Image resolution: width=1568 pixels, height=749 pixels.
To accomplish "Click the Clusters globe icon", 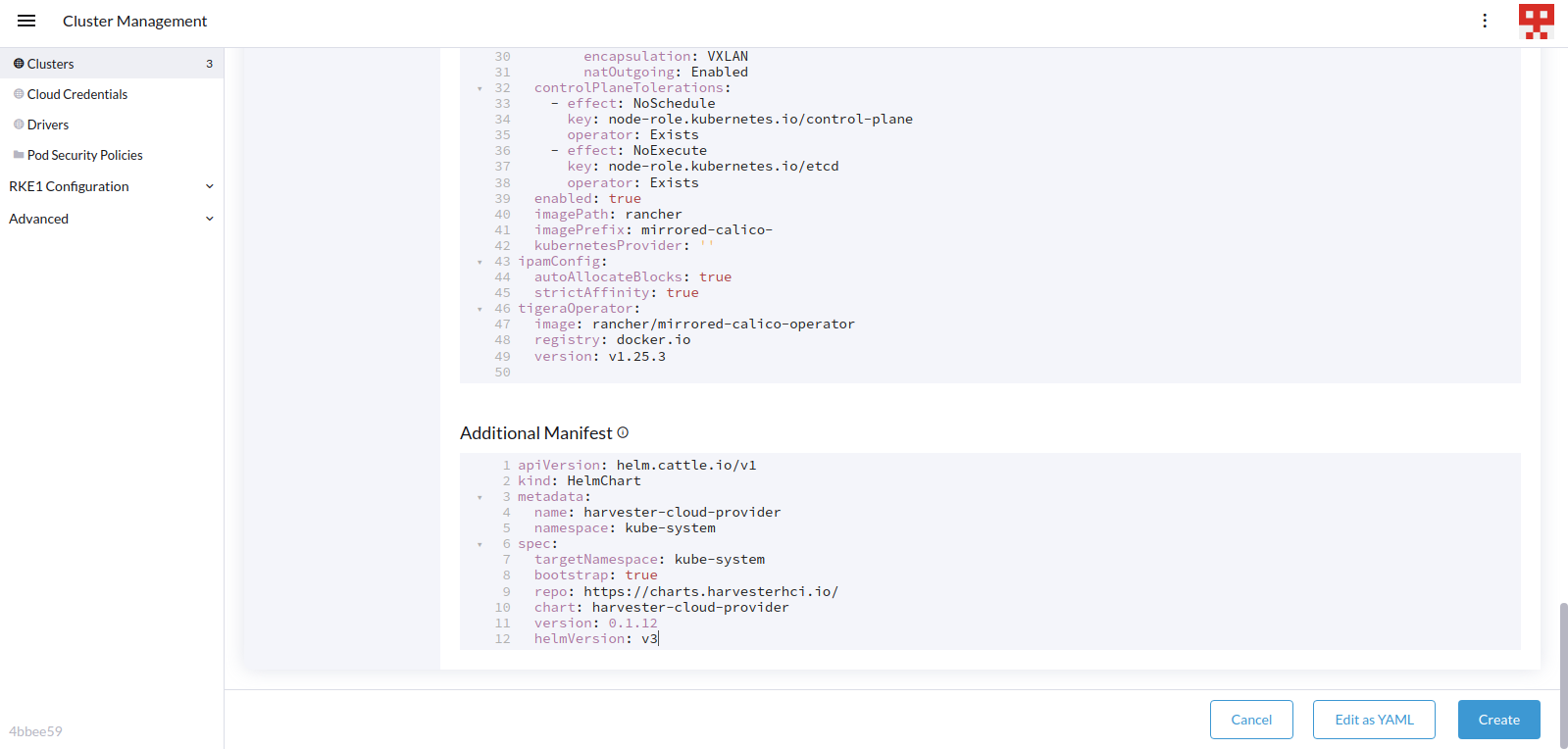I will [19, 64].
